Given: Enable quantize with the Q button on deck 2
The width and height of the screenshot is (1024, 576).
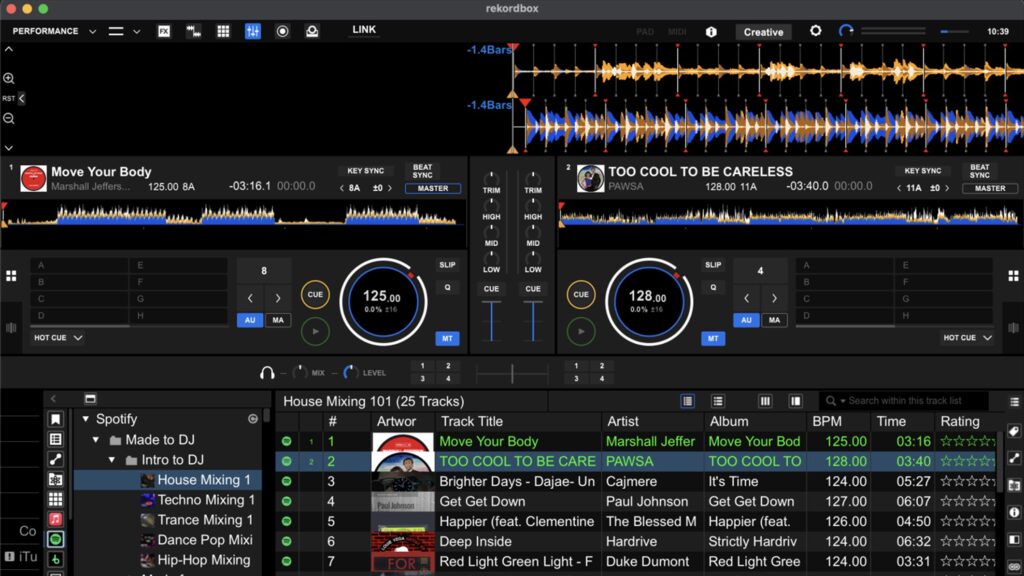Looking at the screenshot, I should click(x=713, y=288).
